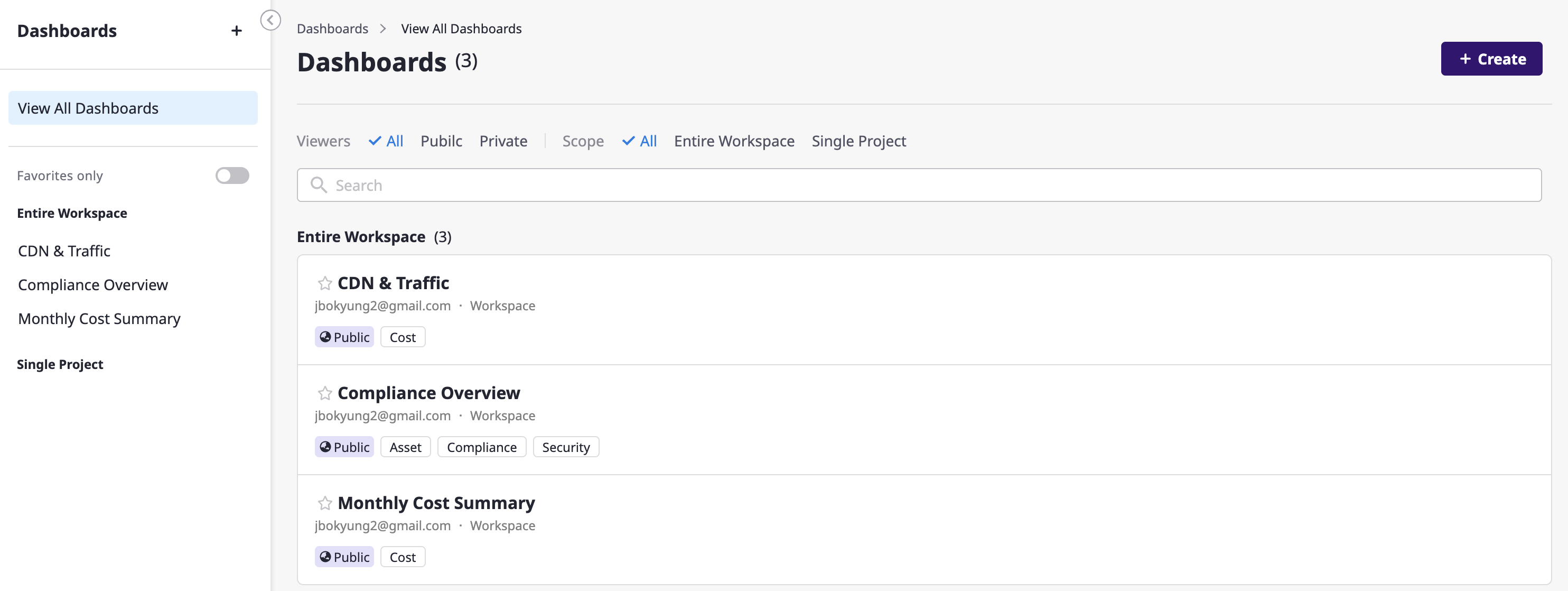This screenshot has height=591, width=1568.
Task: Click the email under Monthly Cost Summary
Action: [x=382, y=525]
